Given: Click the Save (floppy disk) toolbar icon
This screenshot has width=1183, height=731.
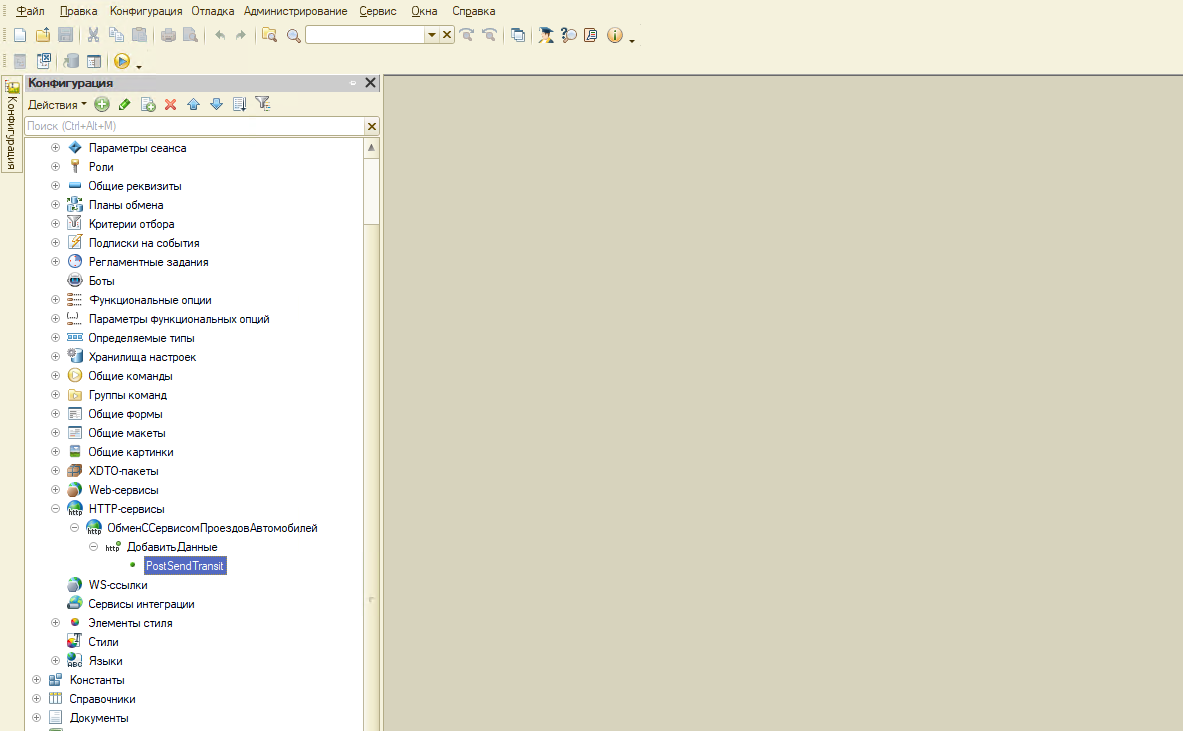Looking at the screenshot, I should tap(66, 35).
